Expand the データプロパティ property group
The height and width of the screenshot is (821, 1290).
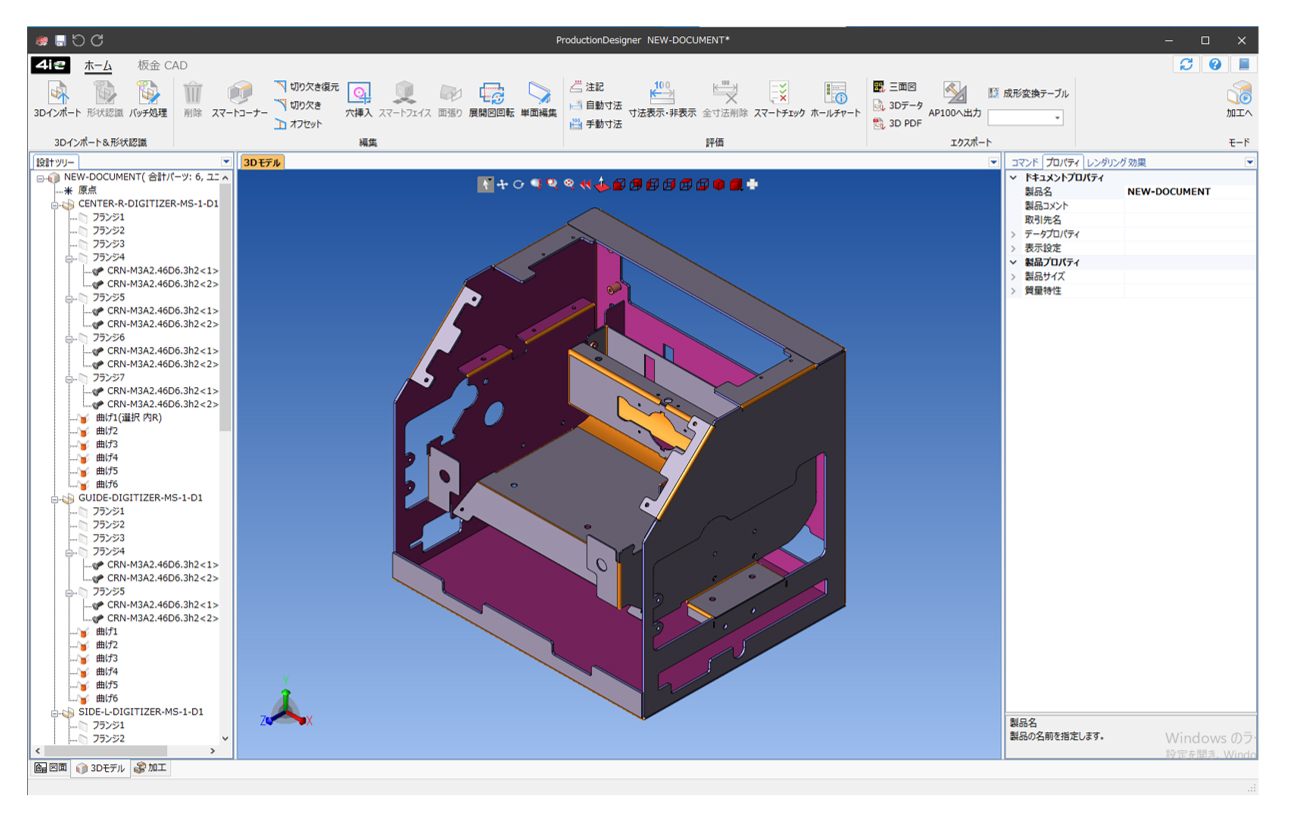pyautogui.click(x=1013, y=234)
